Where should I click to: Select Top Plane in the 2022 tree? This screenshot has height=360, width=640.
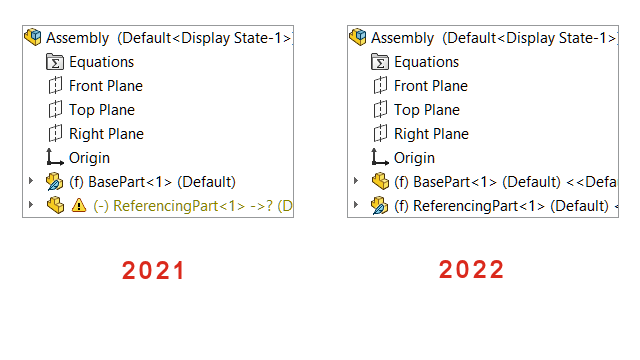coord(427,110)
